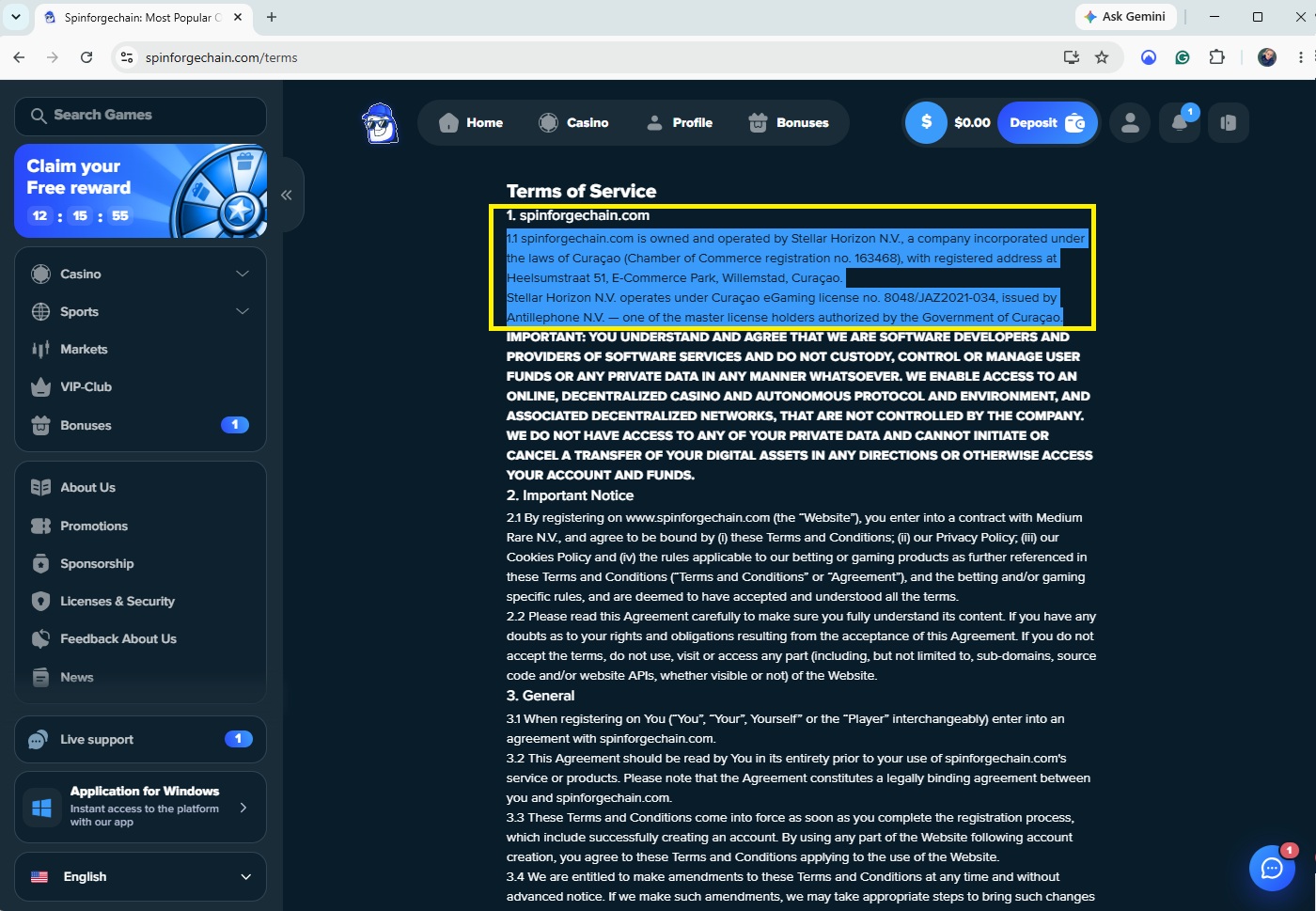Bookmark this page with the star icon
Screen dimensions: 1316x911
pos(1102,57)
